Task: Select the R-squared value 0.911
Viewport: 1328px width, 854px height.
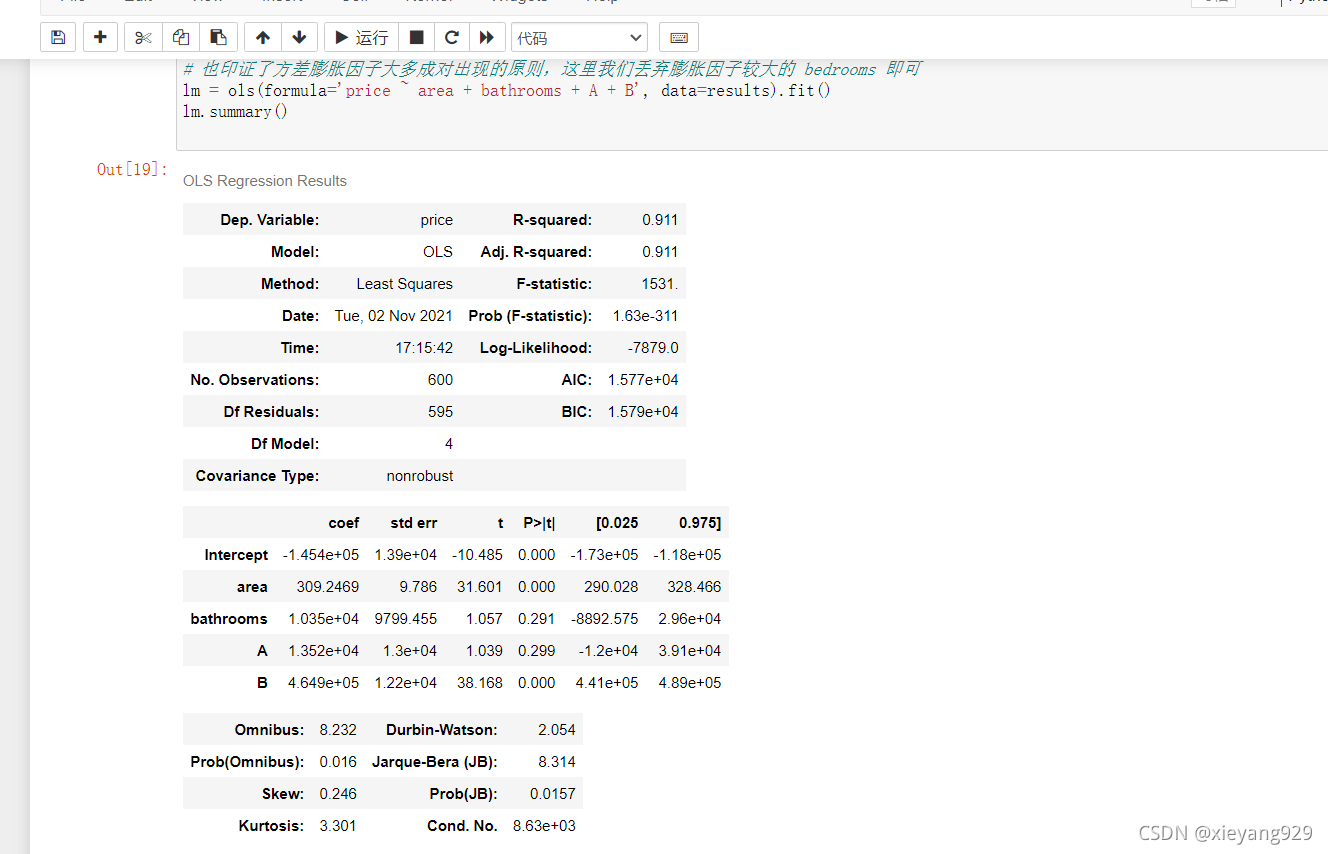Action: click(660, 220)
